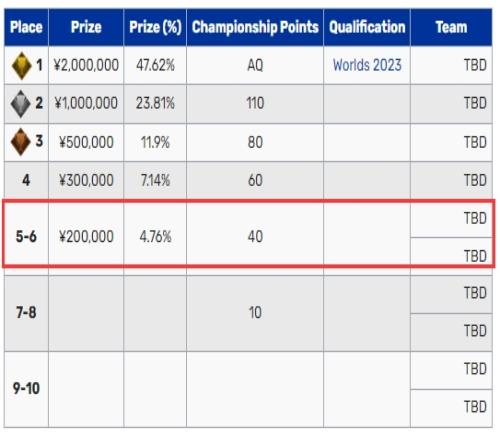Image resolution: width=500 pixels, height=440 pixels.
Task: Click the 5-6 place cell
Action: (x=26, y=237)
